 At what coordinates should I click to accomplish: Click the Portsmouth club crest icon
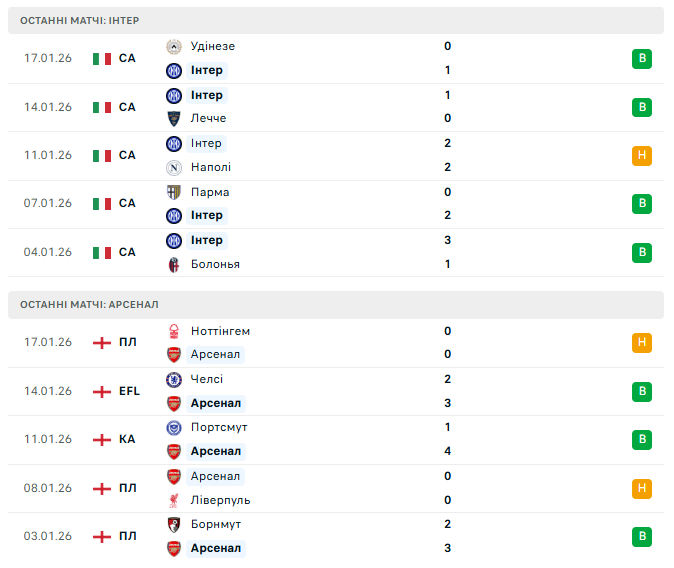tap(174, 427)
